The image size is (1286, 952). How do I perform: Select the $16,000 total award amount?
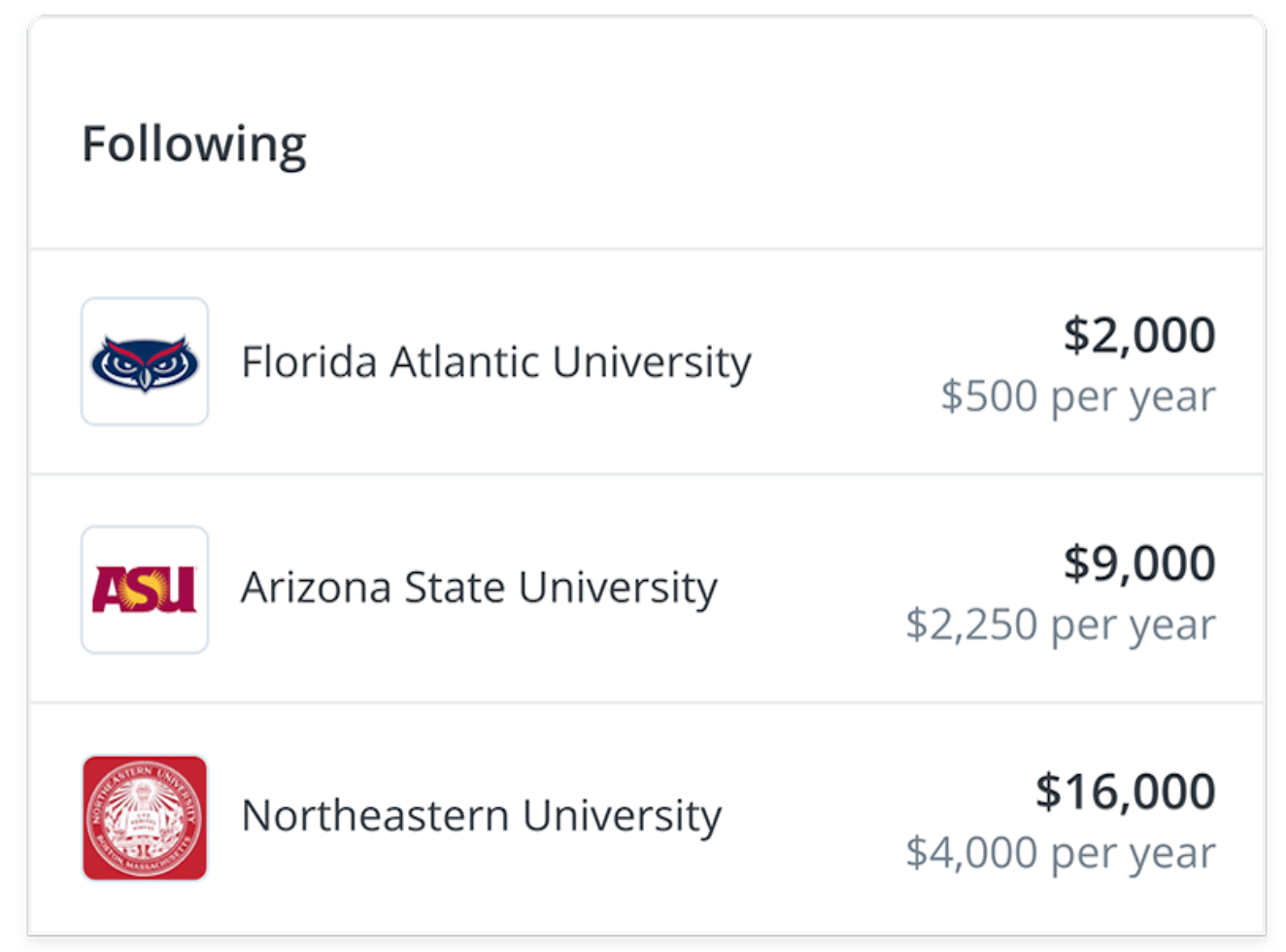[1125, 792]
